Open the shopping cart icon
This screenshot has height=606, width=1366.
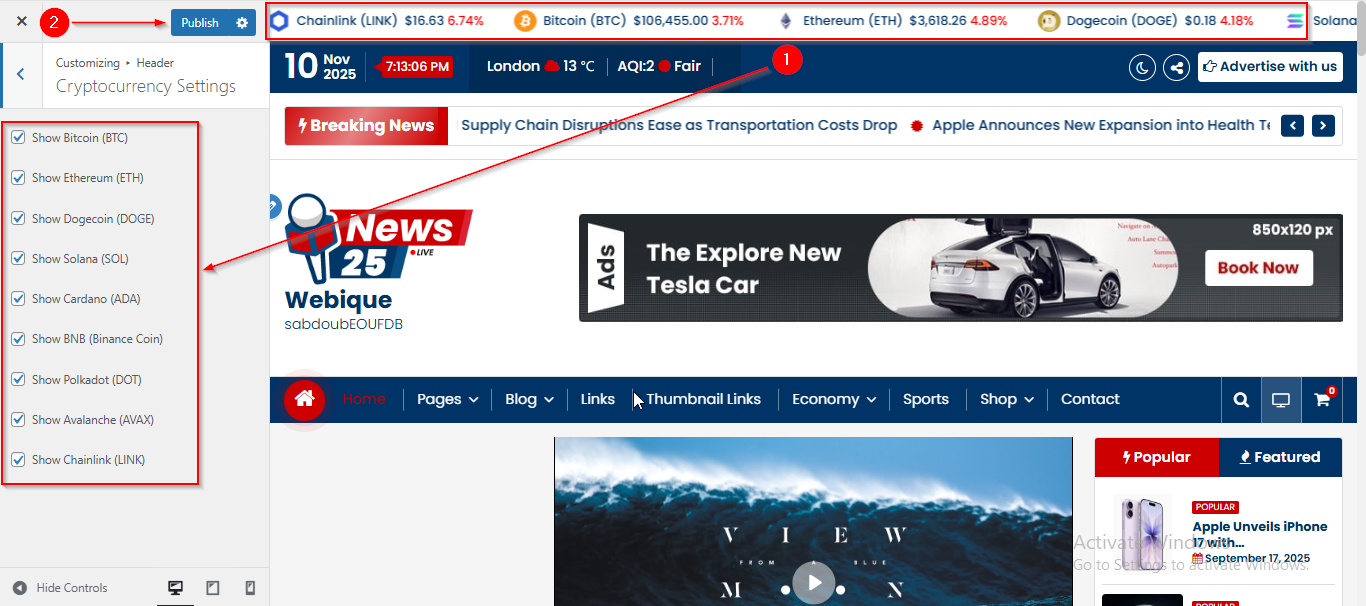(x=1322, y=400)
